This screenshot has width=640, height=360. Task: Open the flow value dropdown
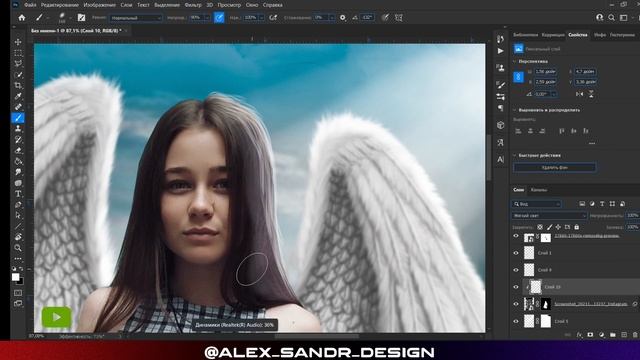coord(262,18)
